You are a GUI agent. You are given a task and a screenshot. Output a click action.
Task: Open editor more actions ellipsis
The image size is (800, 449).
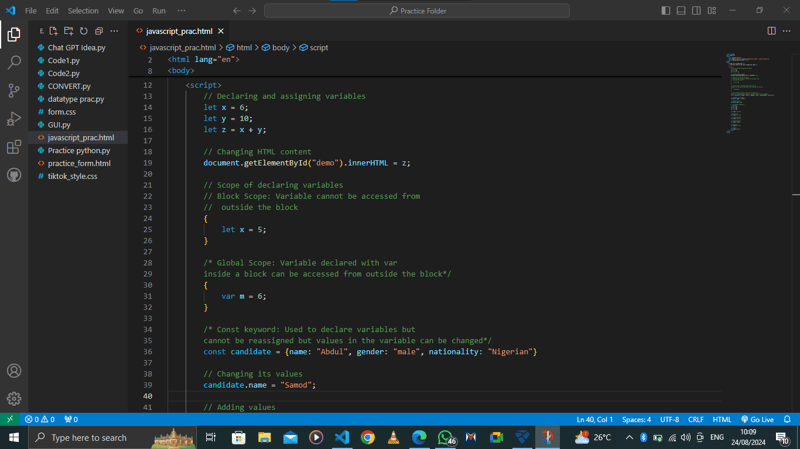click(x=787, y=31)
